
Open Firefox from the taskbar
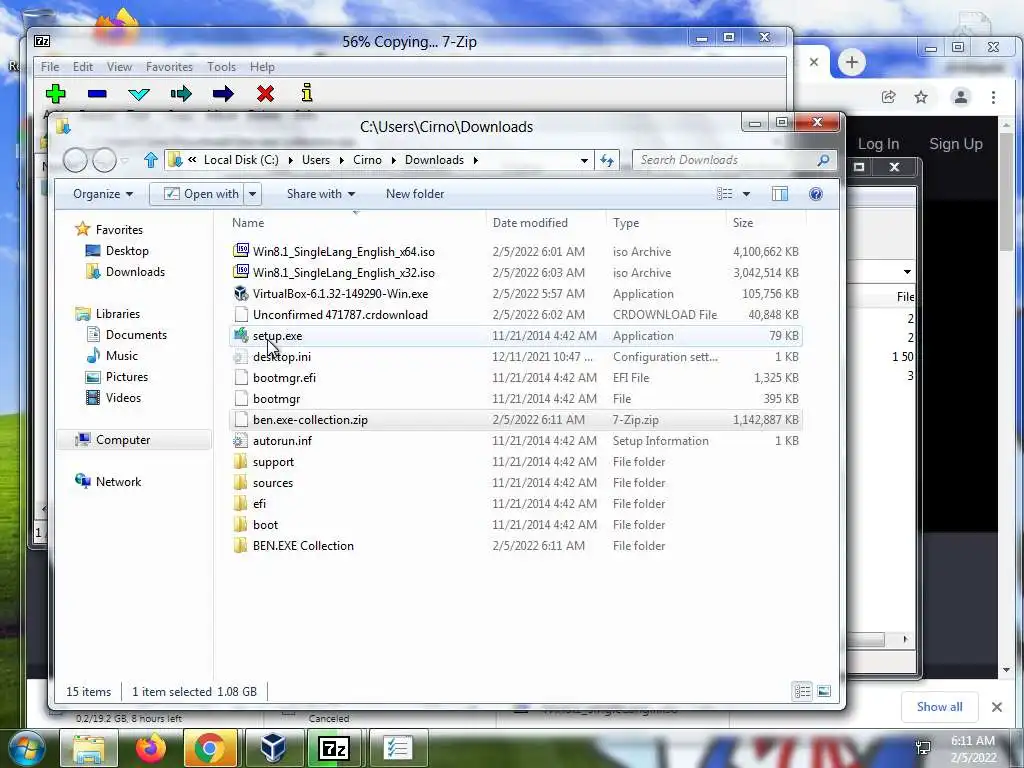pos(151,748)
